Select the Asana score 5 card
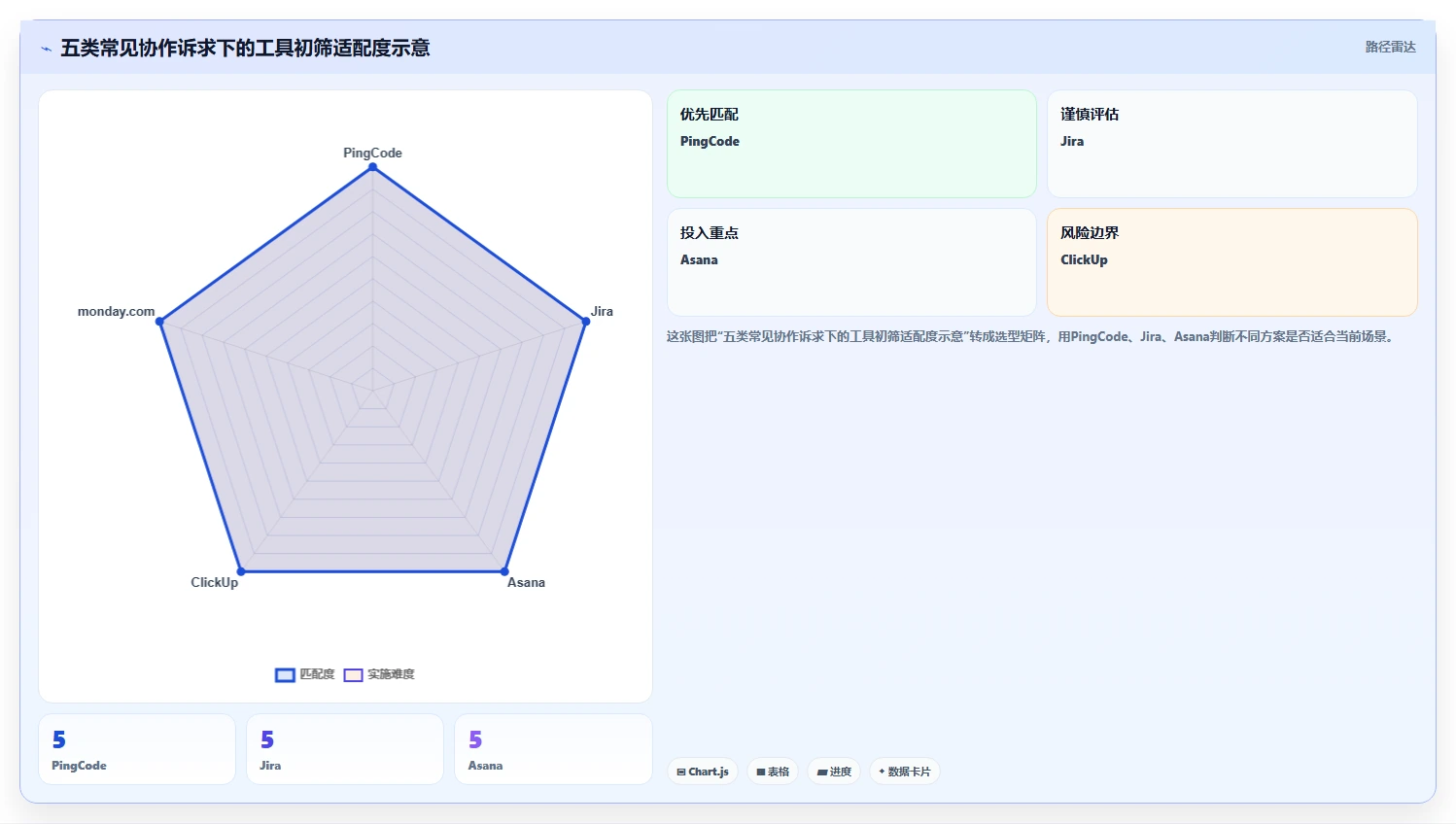 (553, 749)
